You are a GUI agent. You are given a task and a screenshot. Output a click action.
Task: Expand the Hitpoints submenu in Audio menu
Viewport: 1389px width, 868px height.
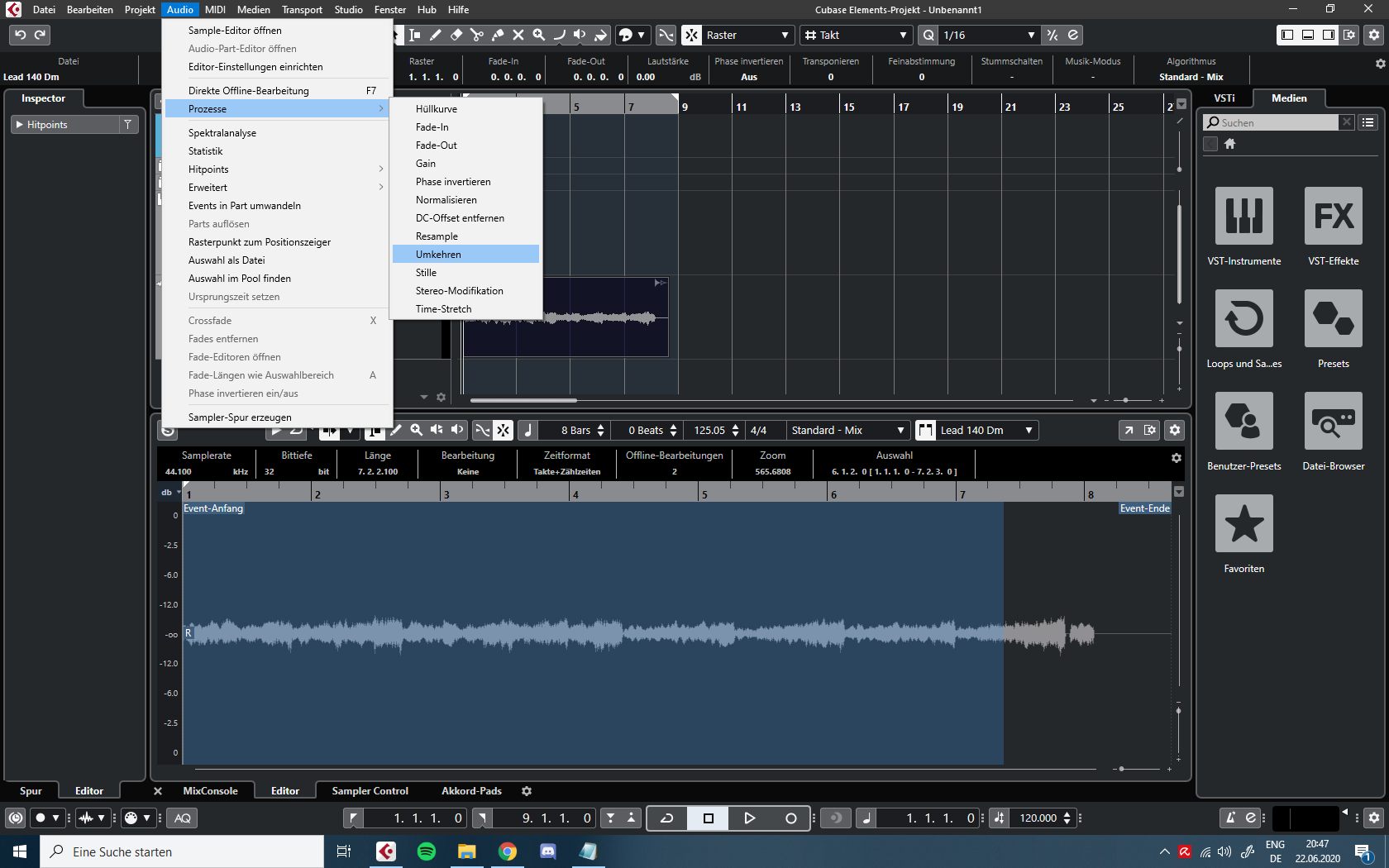point(276,169)
